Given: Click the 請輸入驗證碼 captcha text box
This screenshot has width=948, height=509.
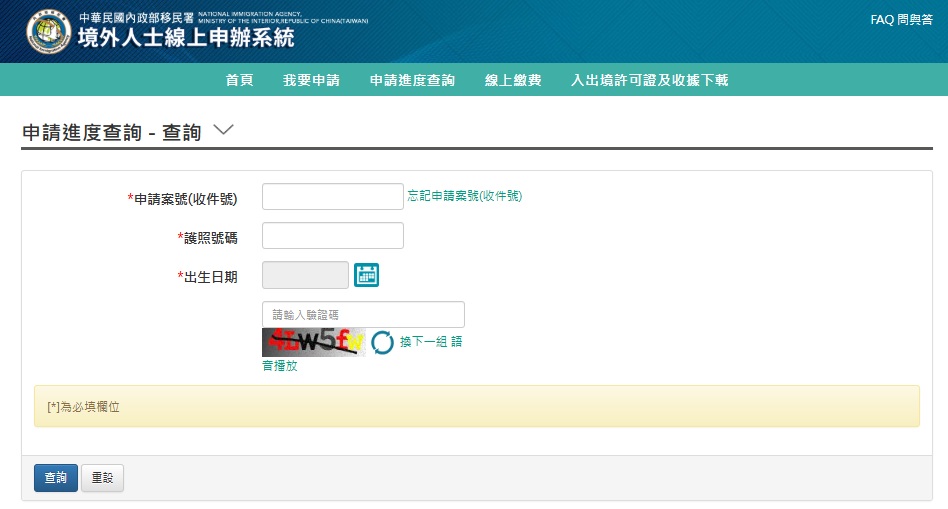Looking at the screenshot, I should (x=363, y=314).
